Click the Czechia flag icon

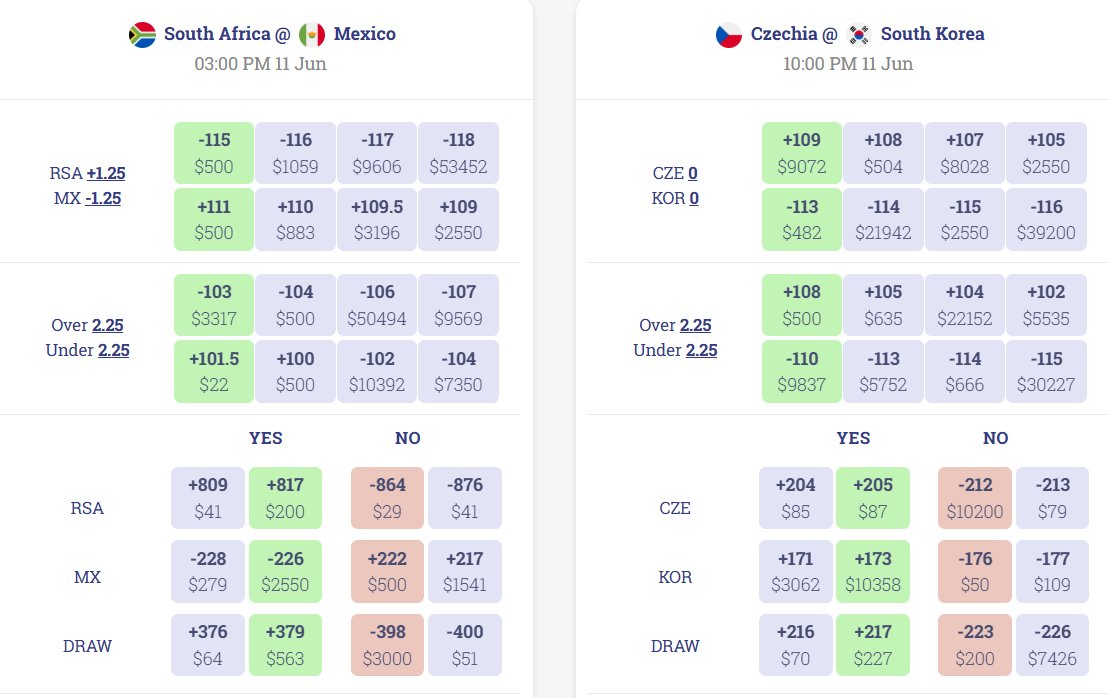point(728,35)
